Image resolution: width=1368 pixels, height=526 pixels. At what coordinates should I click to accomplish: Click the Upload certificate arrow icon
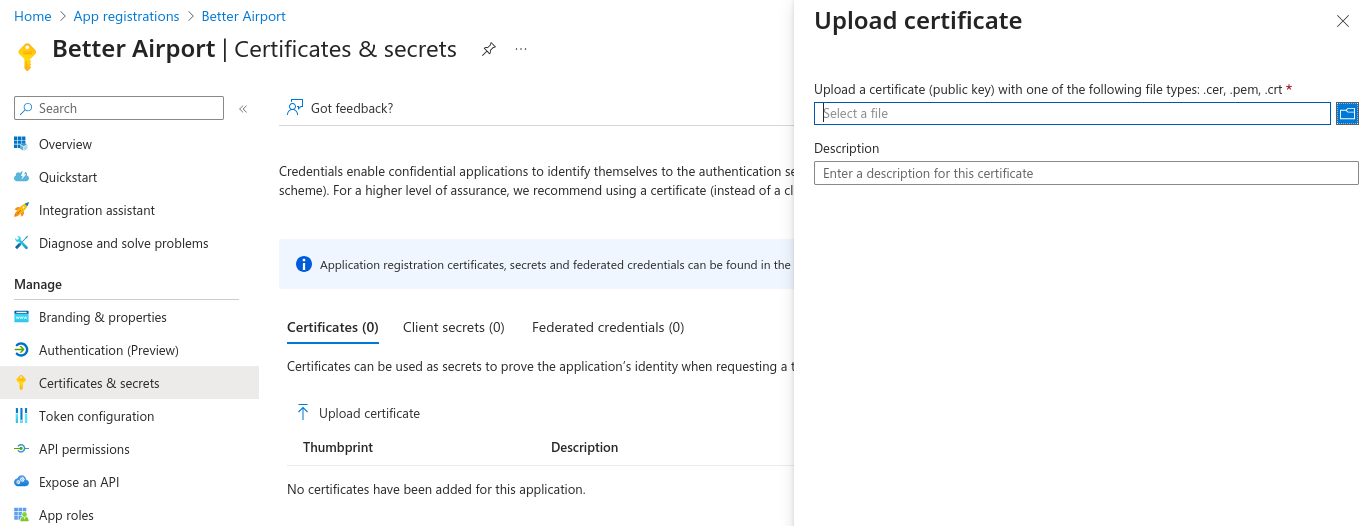[303, 412]
